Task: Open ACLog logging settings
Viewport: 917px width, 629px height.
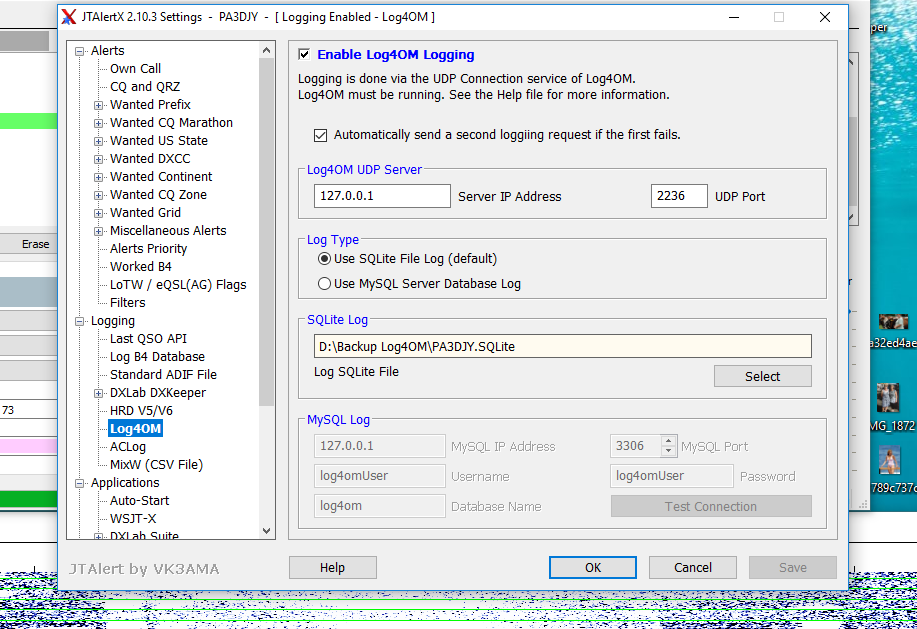Action: pyautogui.click(x=127, y=447)
